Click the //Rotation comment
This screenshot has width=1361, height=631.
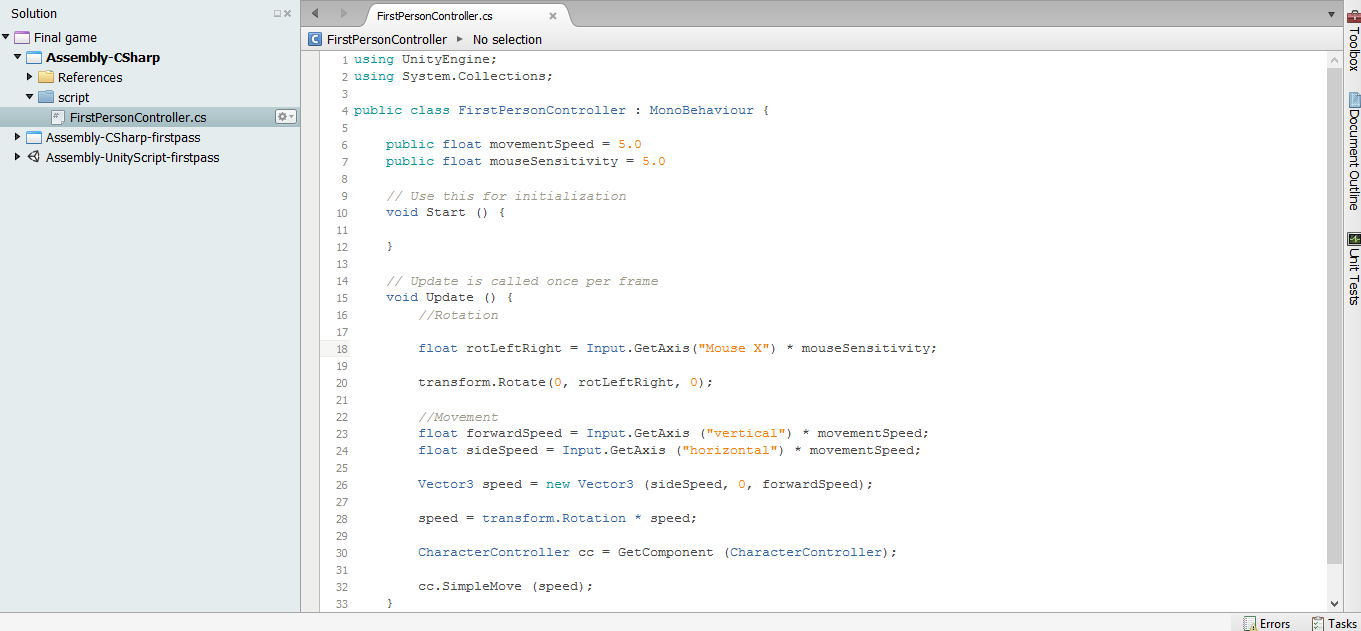coord(458,314)
